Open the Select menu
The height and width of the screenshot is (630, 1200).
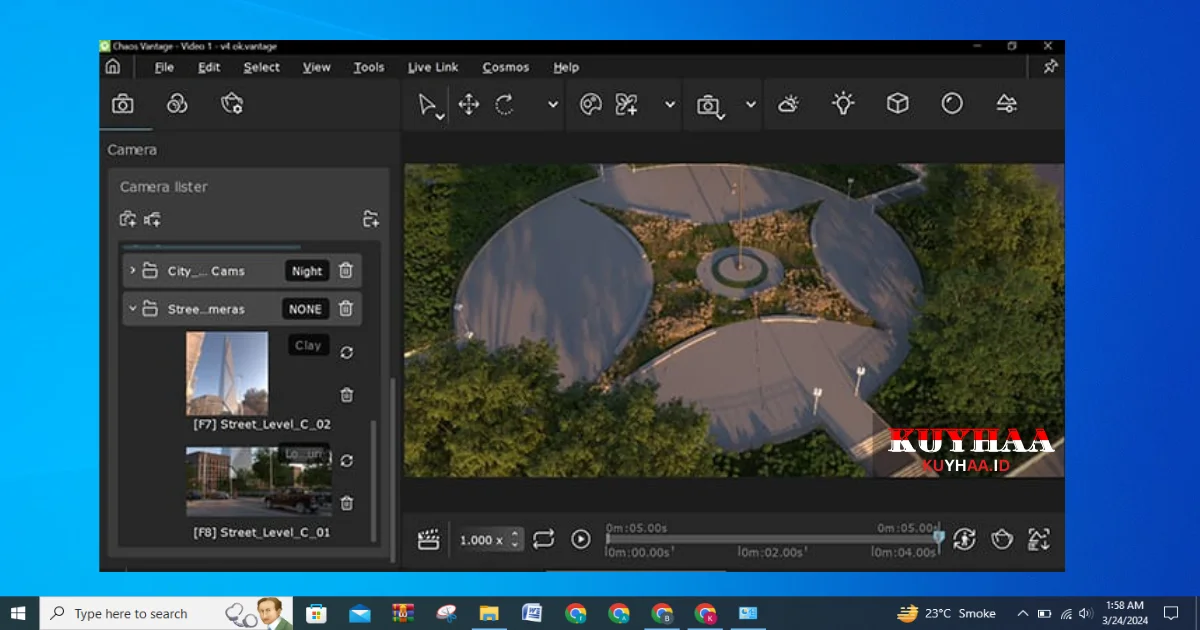pyautogui.click(x=262, y=67)
